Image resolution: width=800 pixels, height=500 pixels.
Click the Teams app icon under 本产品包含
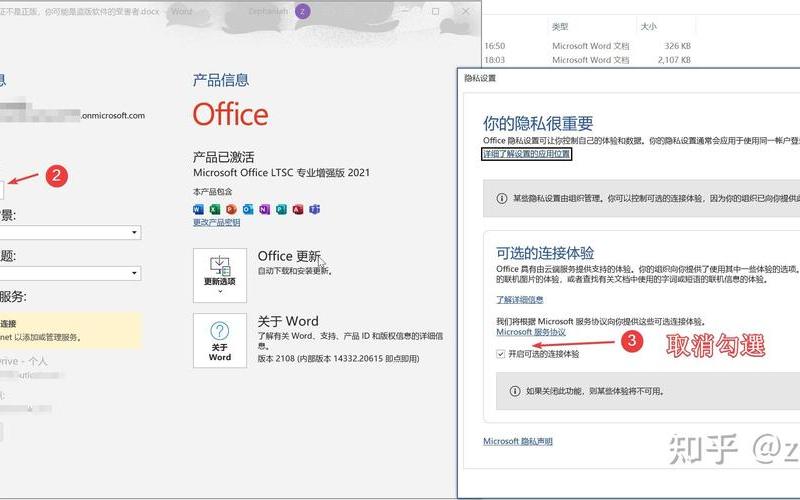(314, 209)
